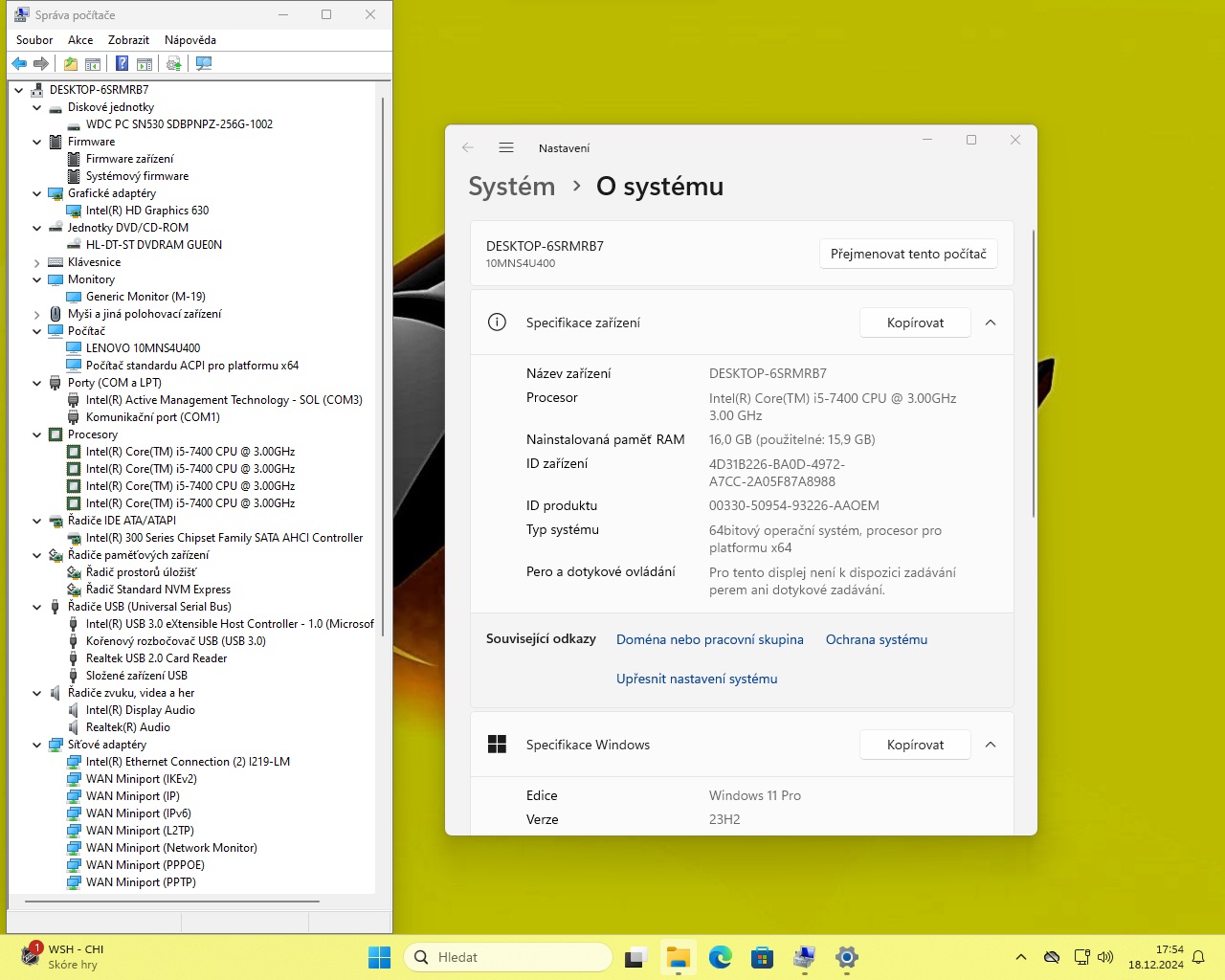Click the volume speaker tray icon
The height and width of the screenshot is (980, 1225).
[x=1105, y=957]
